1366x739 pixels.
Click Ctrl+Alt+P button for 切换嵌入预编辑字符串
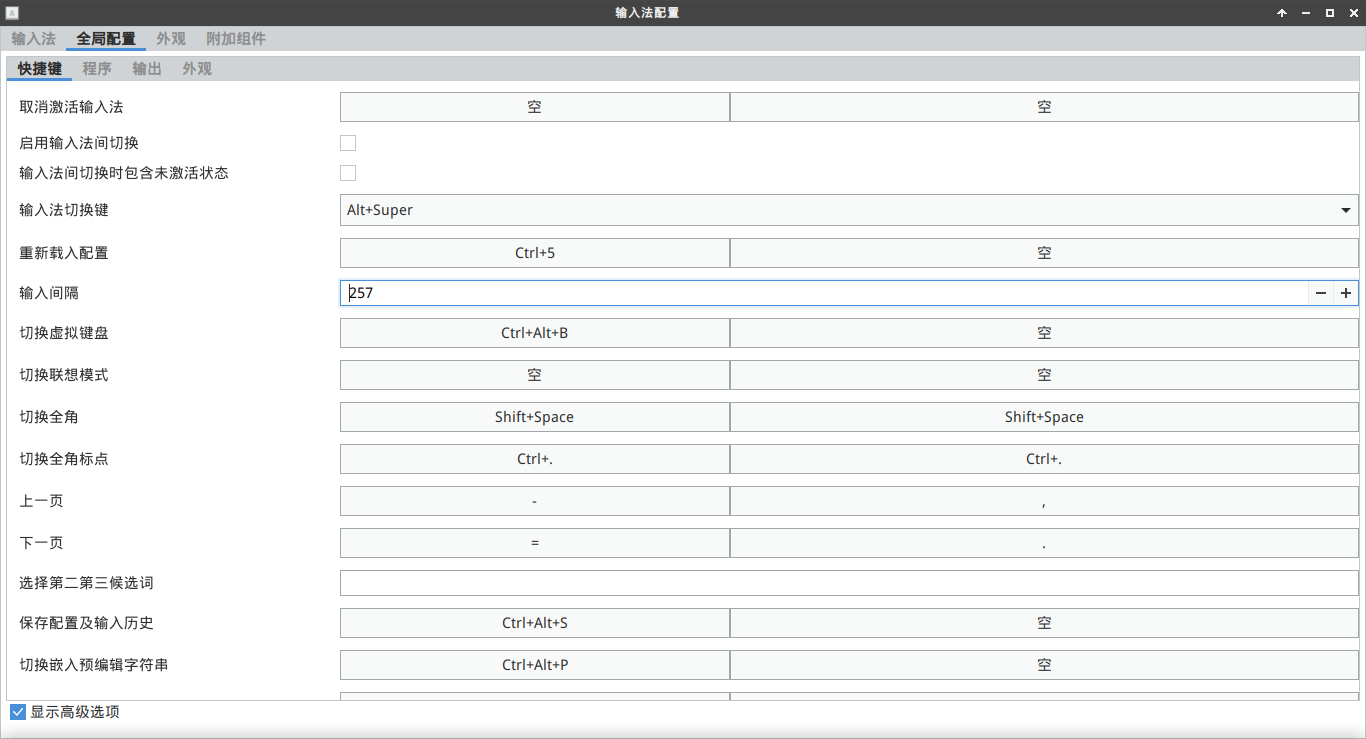[535, 665]
